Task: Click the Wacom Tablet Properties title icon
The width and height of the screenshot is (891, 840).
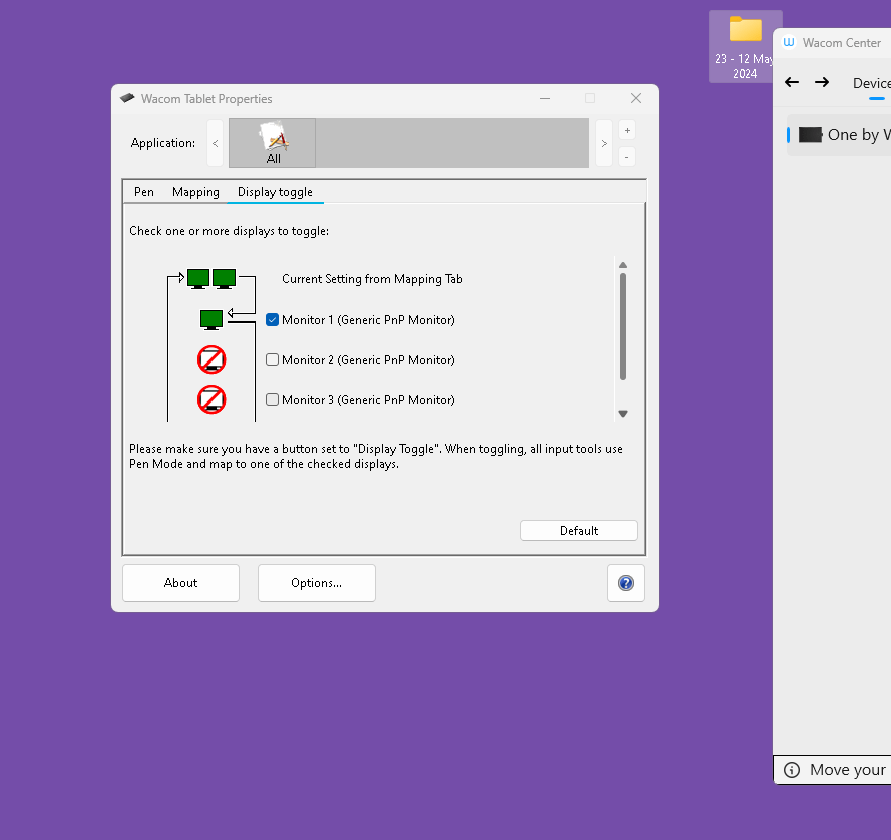Action: pos(127,98)
